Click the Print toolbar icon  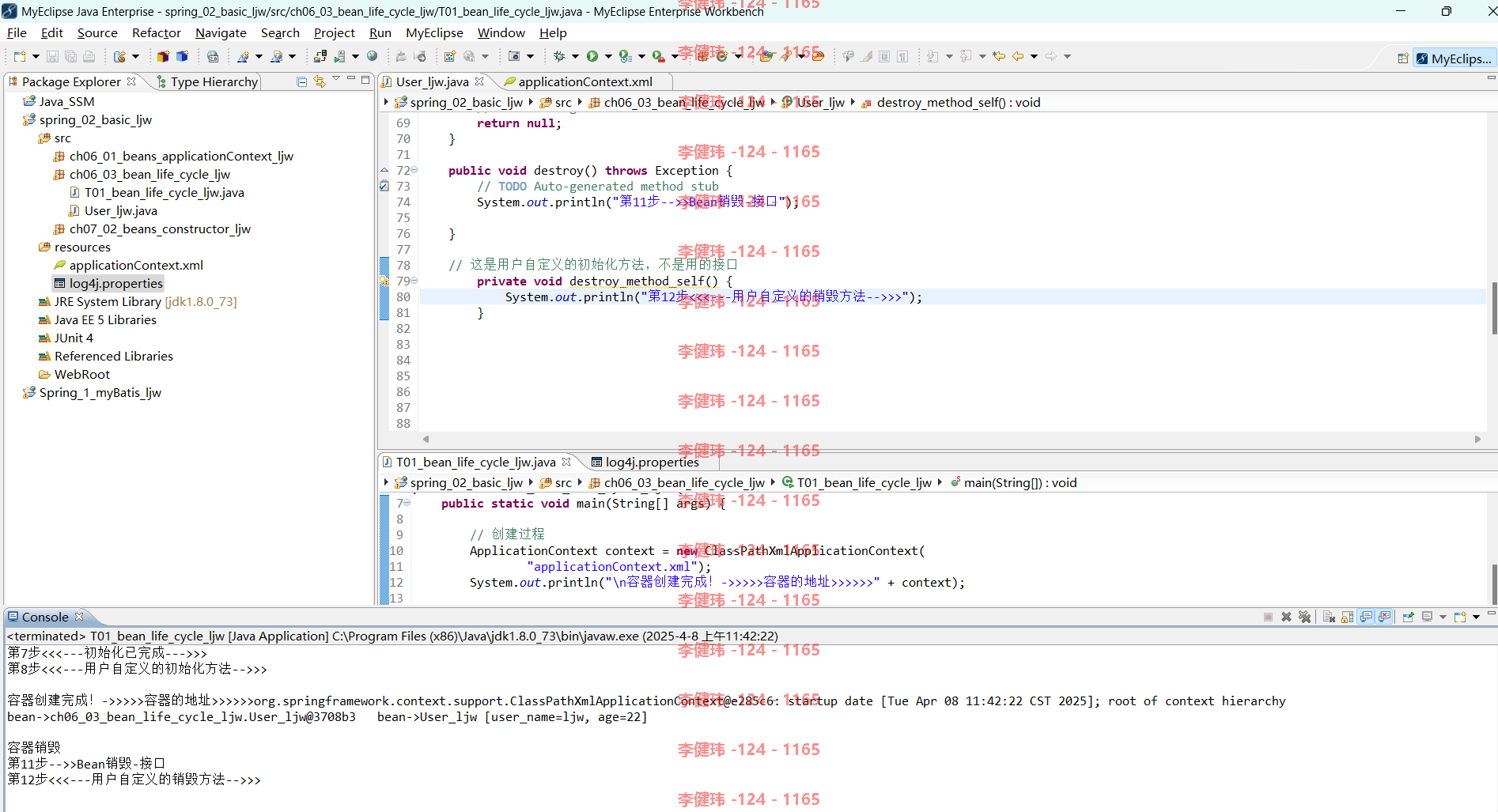(x=89, y=56)
